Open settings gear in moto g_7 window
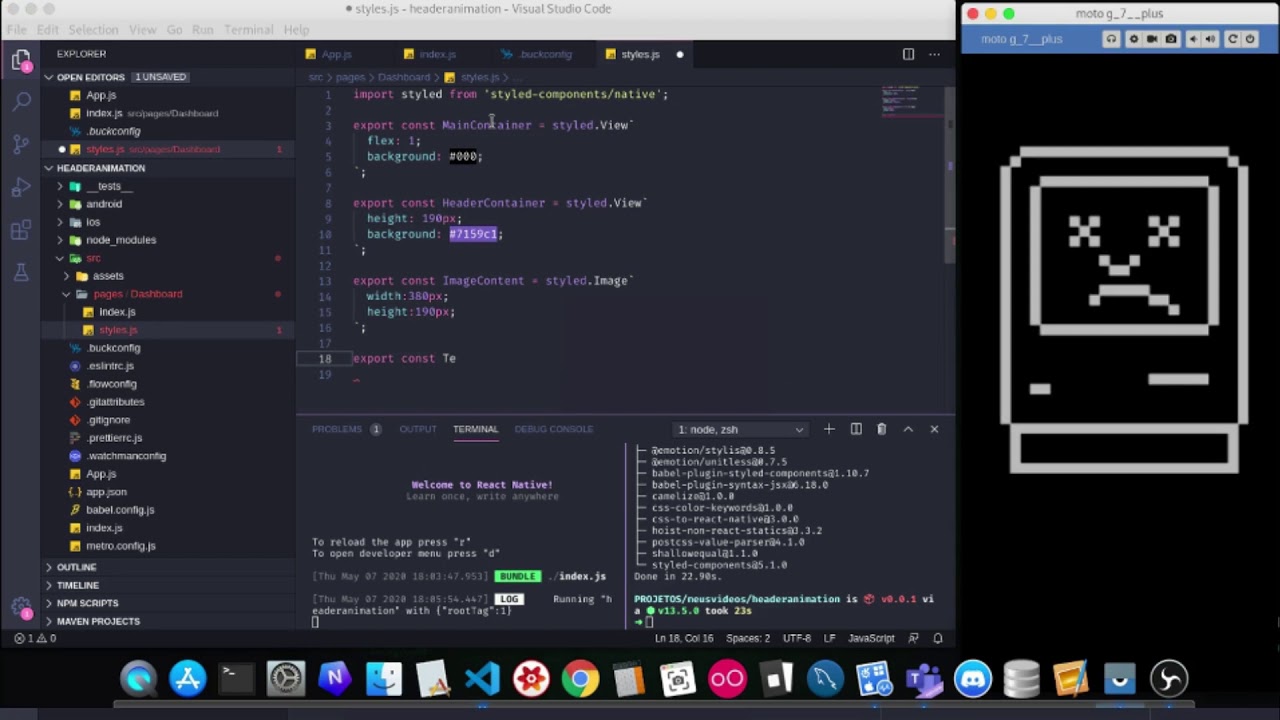Viewport: 1280px width, 720px height. (1133, 39)
